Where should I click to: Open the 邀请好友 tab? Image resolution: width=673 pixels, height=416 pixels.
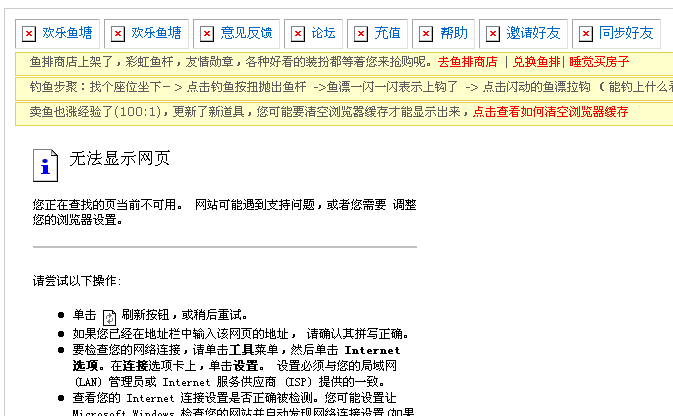click(533, 33)
